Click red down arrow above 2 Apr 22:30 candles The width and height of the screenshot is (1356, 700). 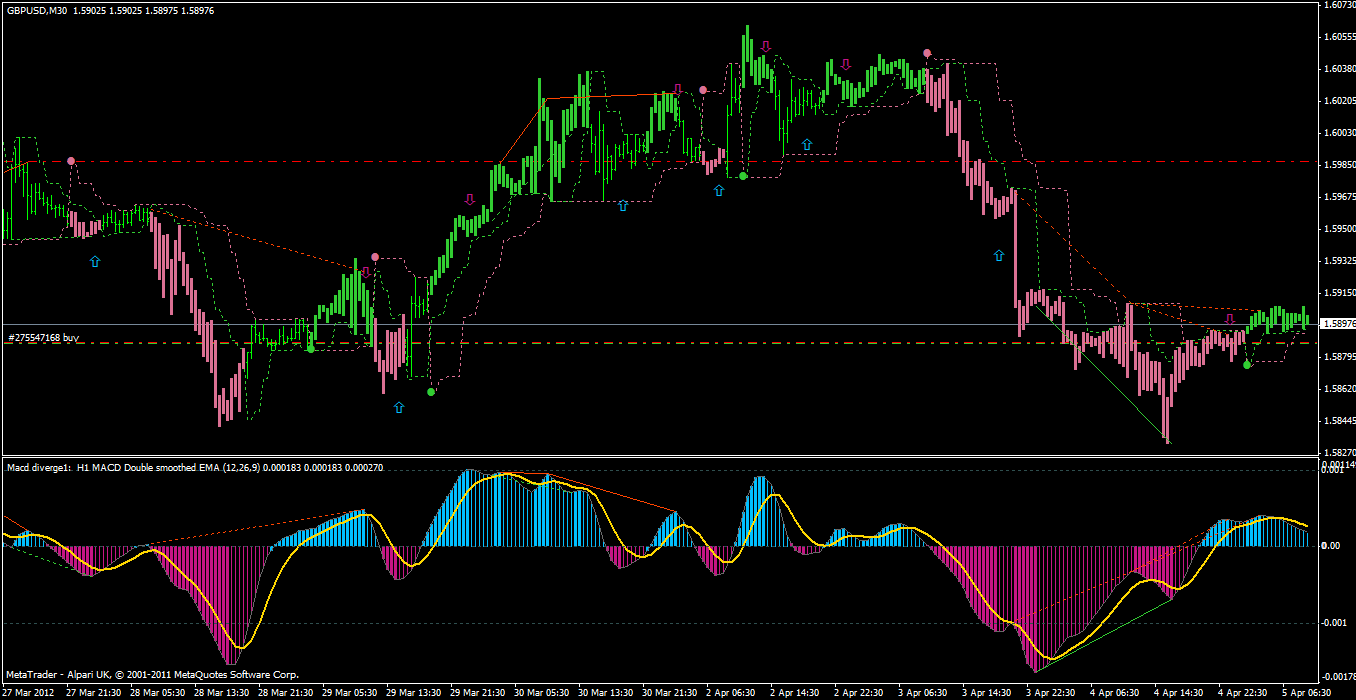pos(846,64)
